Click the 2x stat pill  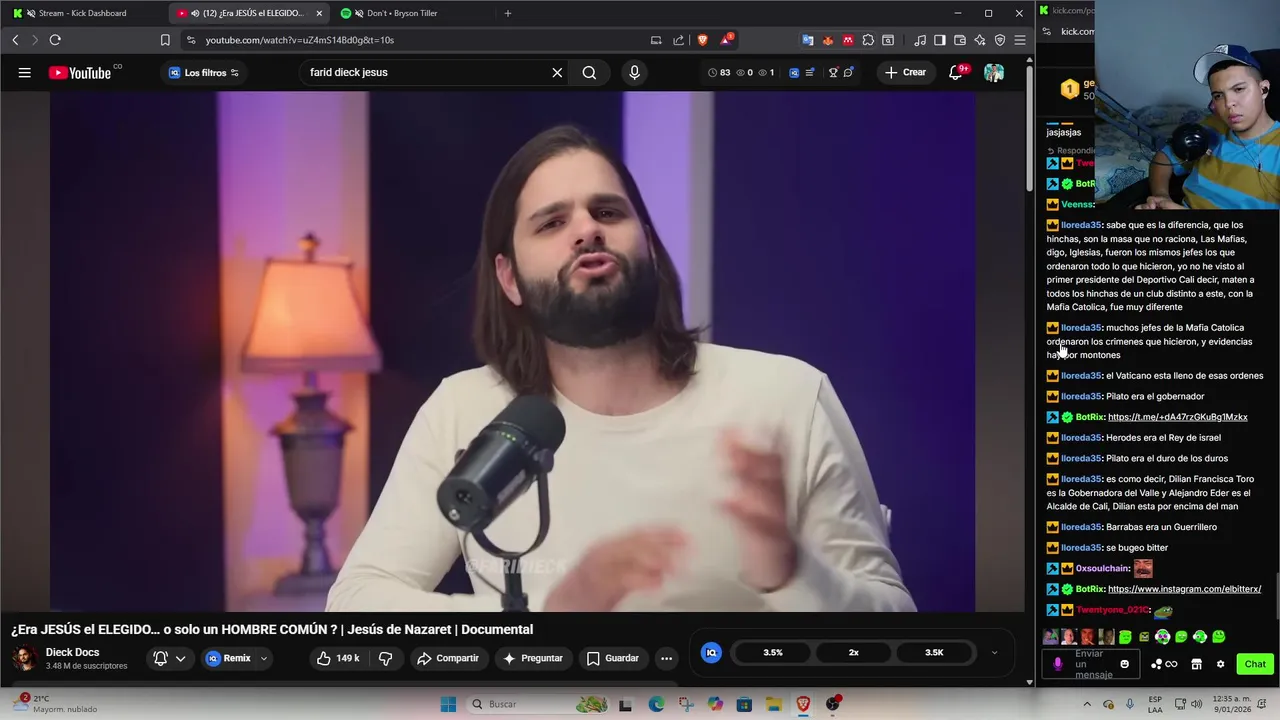[x=854, y=652]
